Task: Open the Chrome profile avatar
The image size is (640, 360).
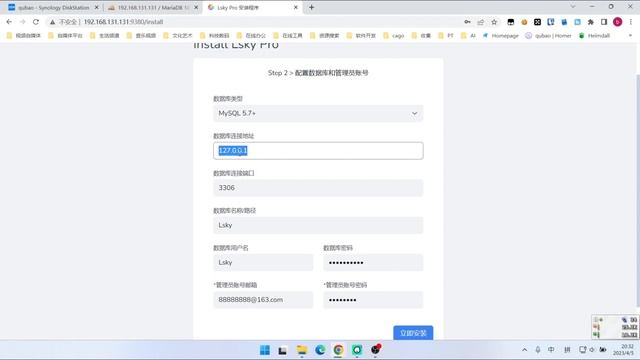Action: pyautogui.click(x=618, y=22)
